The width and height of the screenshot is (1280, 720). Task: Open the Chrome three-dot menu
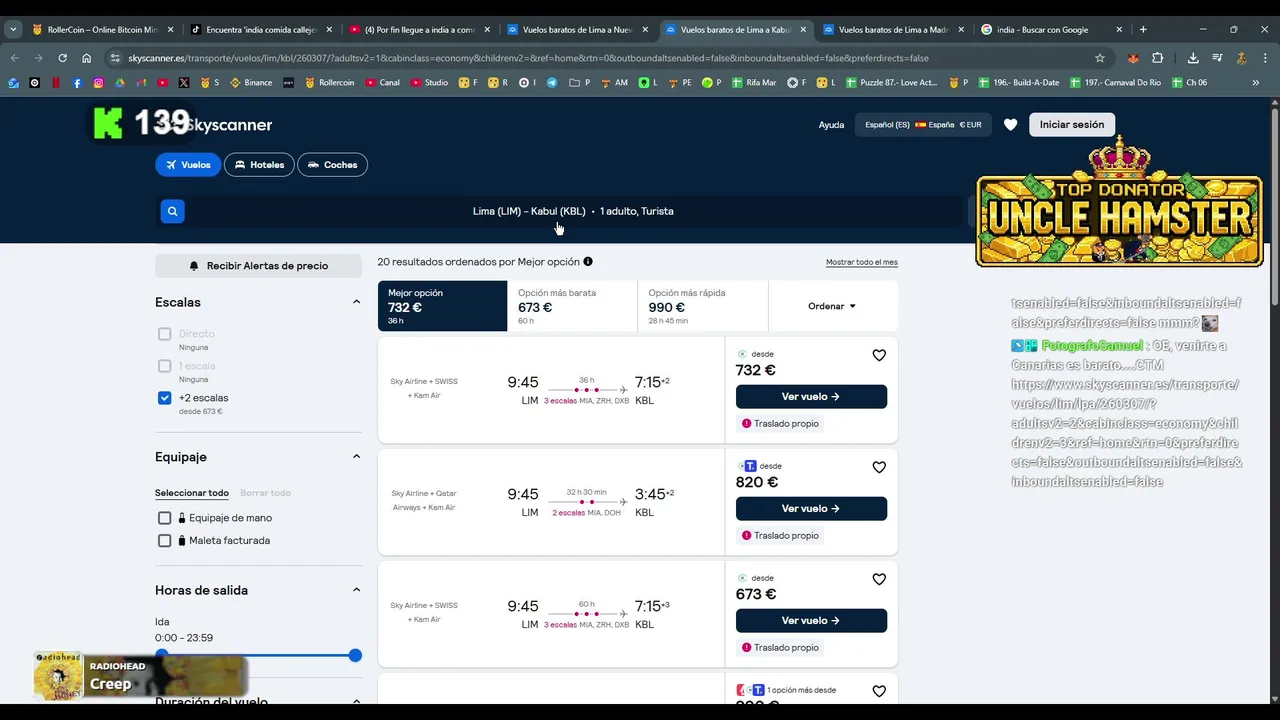pos(1264,58)
